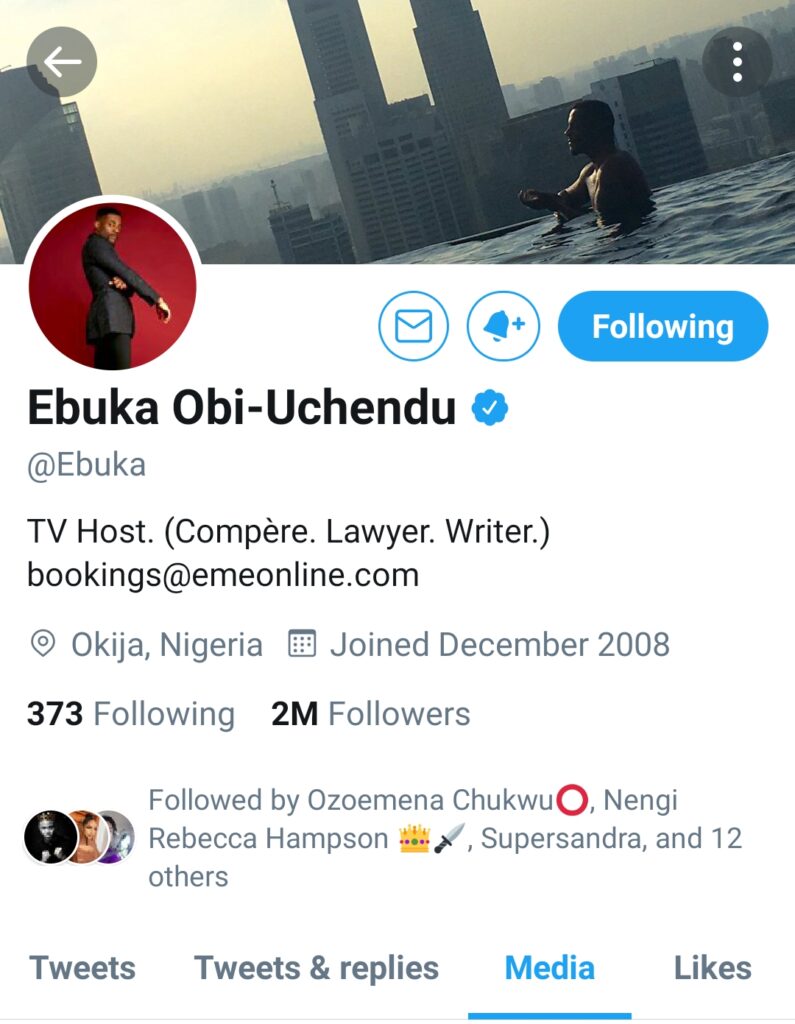Viewport: 795px width, 1024px height.
Task: Tap the location pin icon near Okija
Action: (43, 644)
